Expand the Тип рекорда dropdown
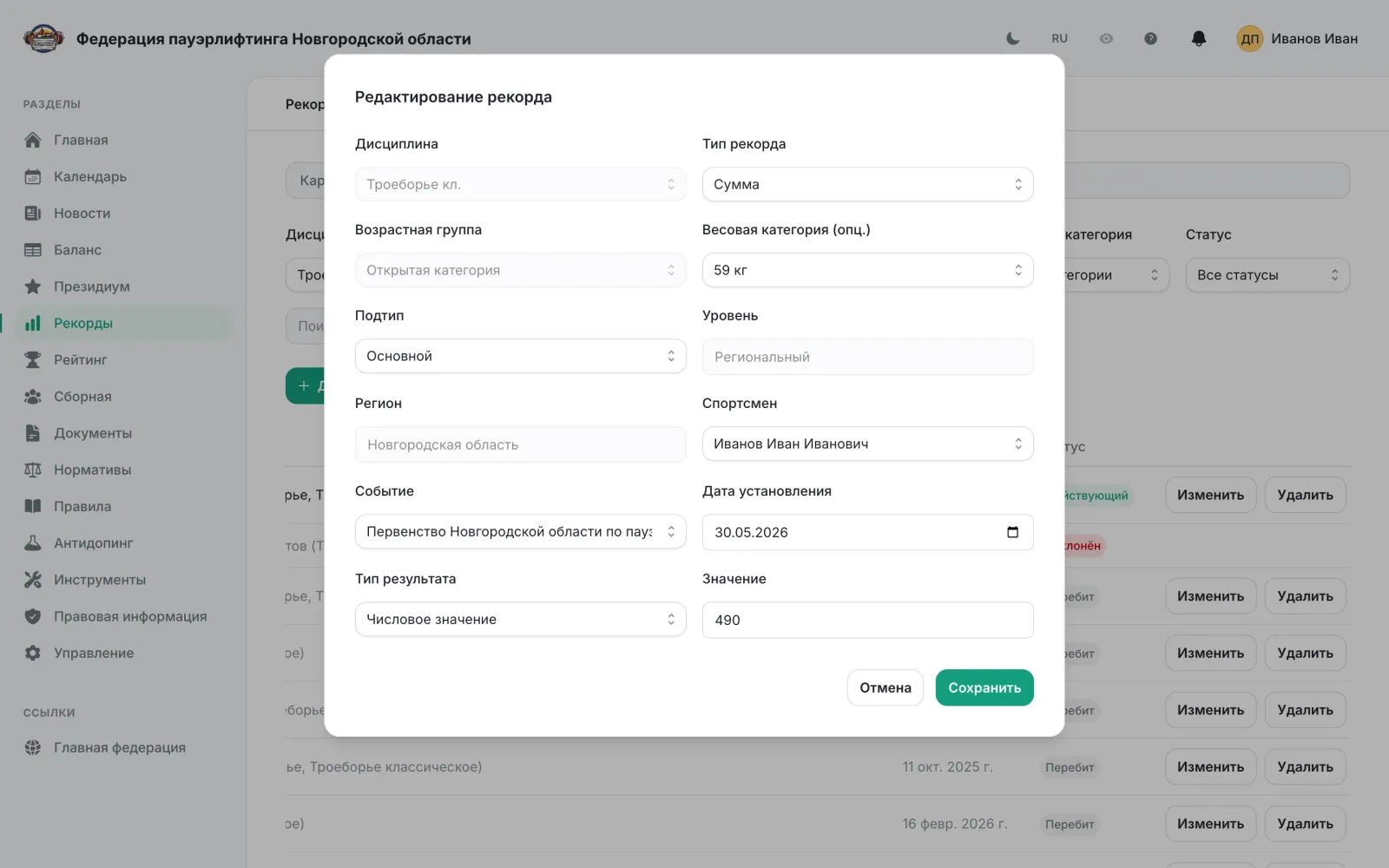Viewport: 1389px width, 868px height. [867, 184]
